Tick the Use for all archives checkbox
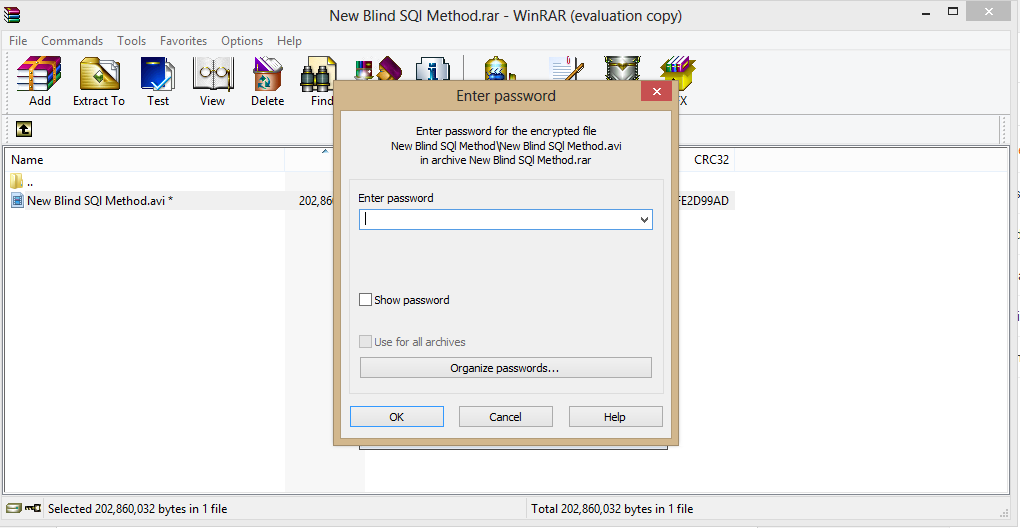1020x528 pixels. (366, 341)
